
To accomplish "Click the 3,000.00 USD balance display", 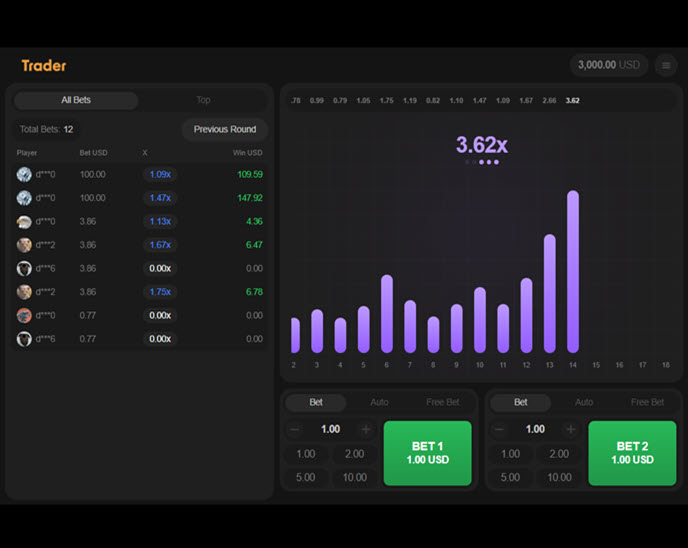I will (609, 65).
